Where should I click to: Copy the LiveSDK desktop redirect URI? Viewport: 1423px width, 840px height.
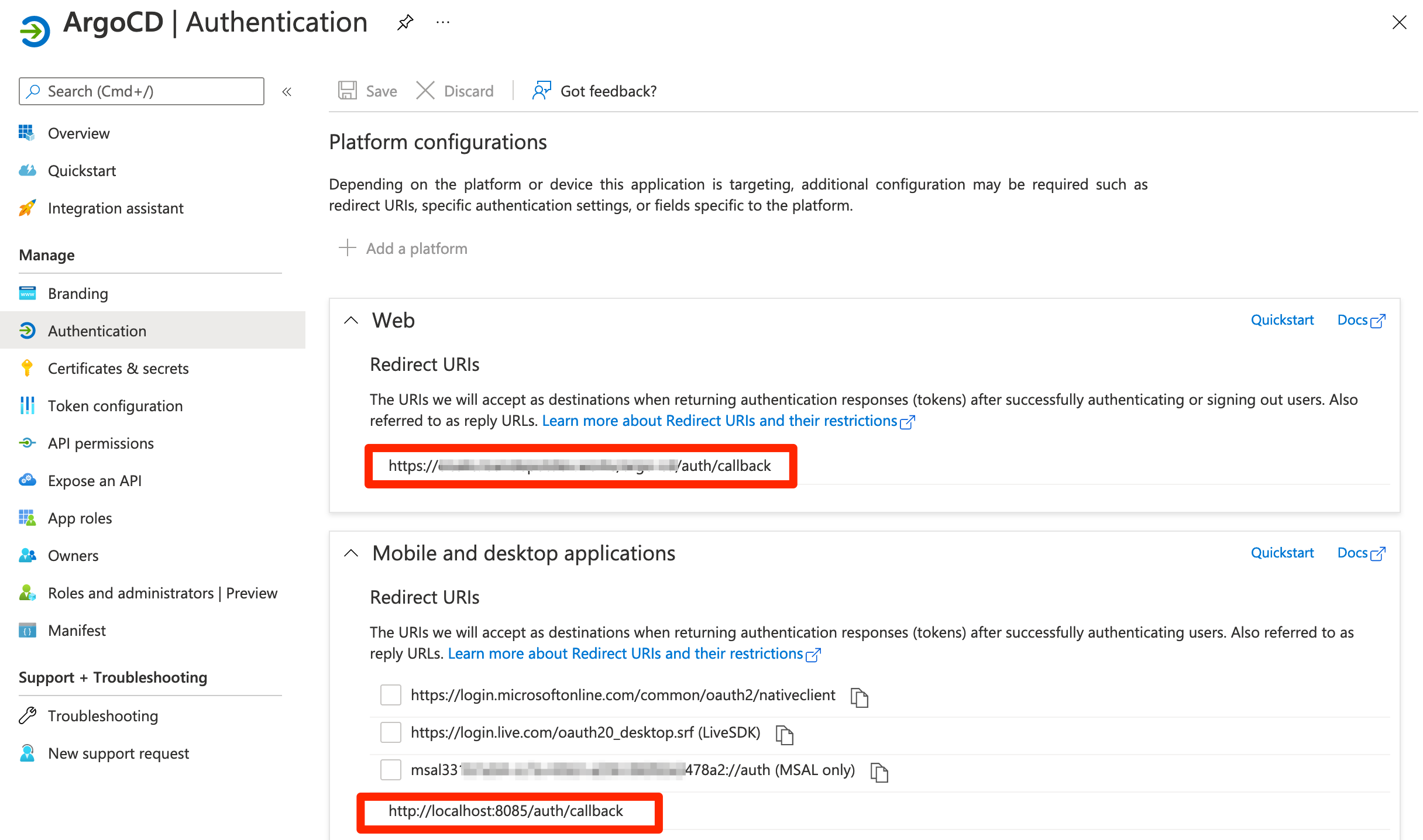pos(784,734)
